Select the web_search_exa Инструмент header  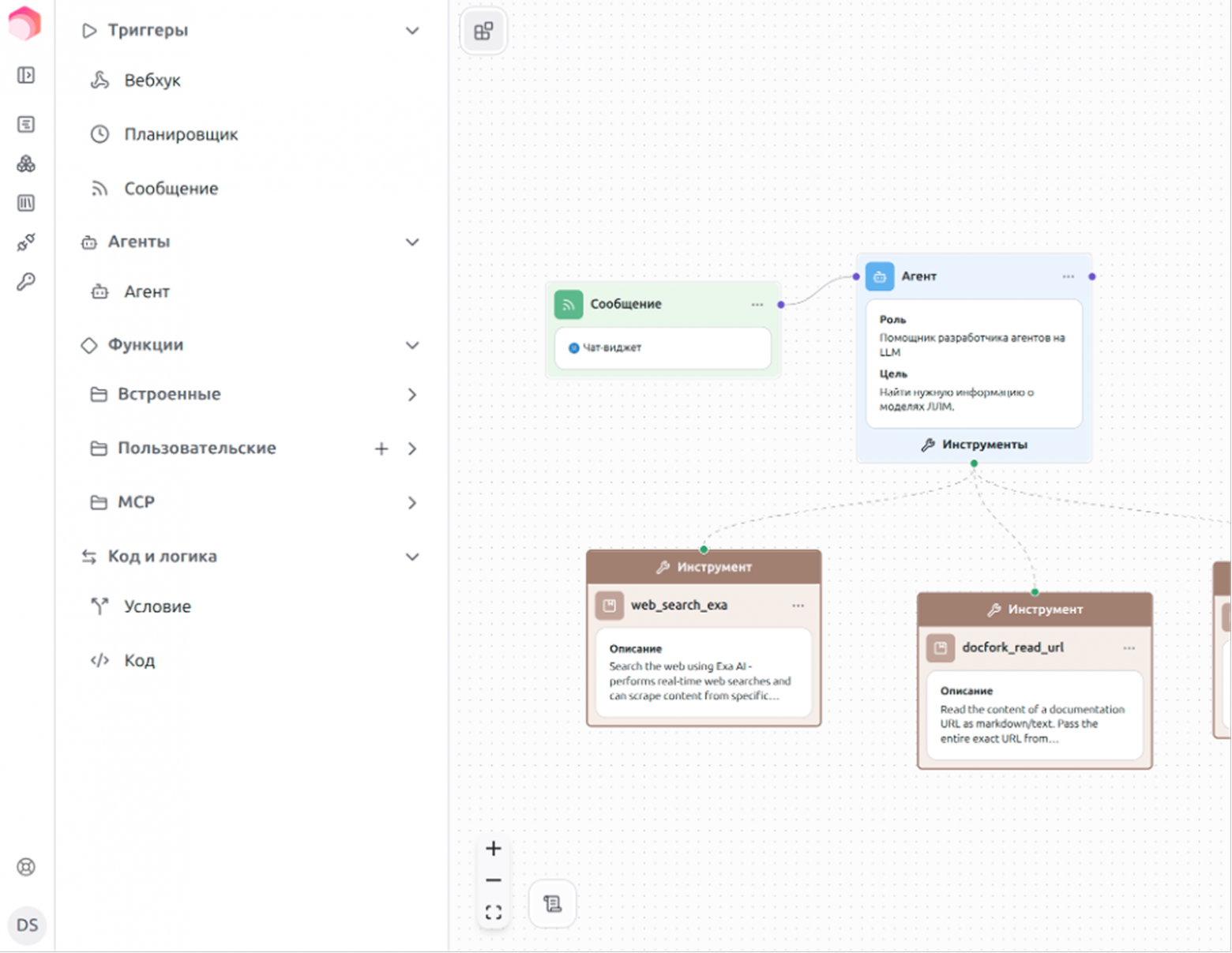pos(704,567)
